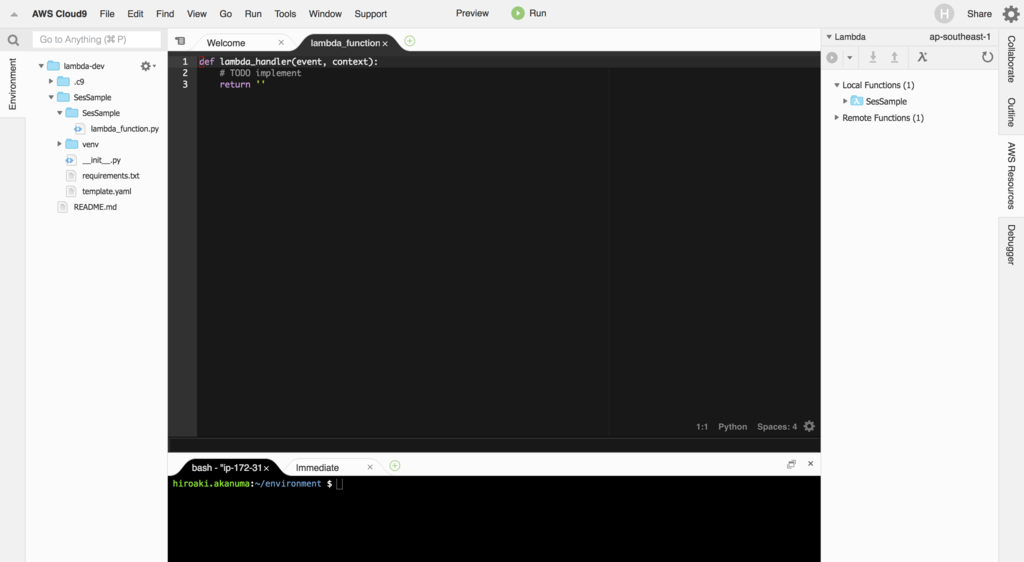The image size is (1024, 562).
Task: Collapse Local Functions group
Action: click(837, 85)
